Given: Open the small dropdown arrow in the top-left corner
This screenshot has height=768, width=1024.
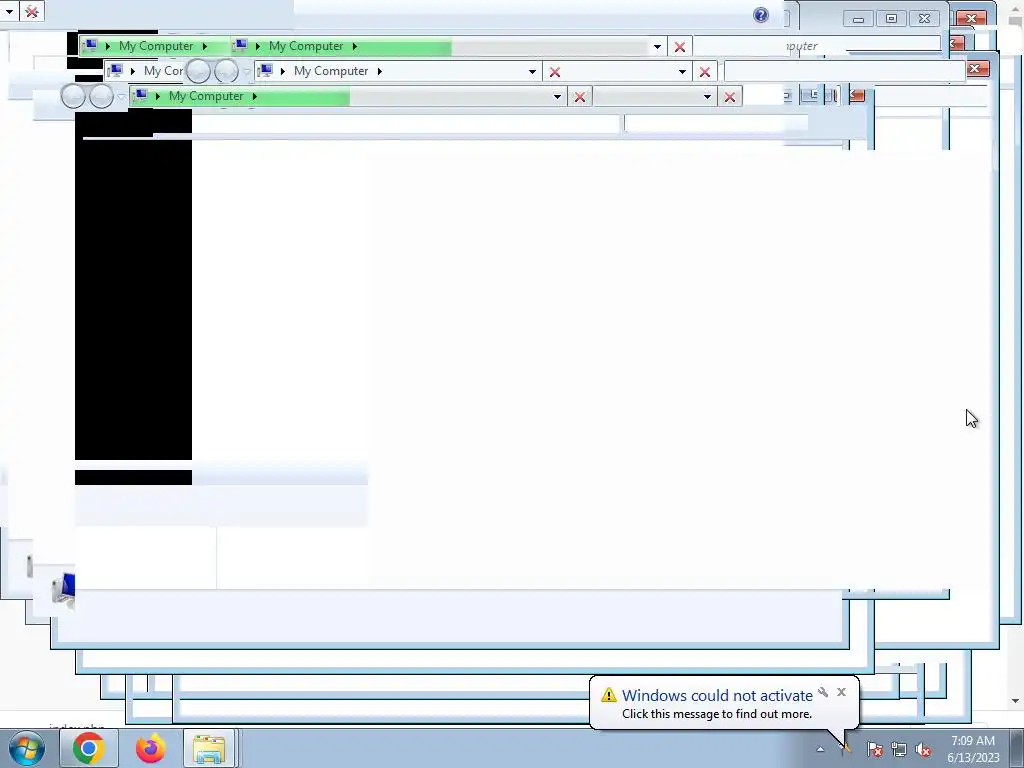Looking at the screenshot, I should click(9, 12).
